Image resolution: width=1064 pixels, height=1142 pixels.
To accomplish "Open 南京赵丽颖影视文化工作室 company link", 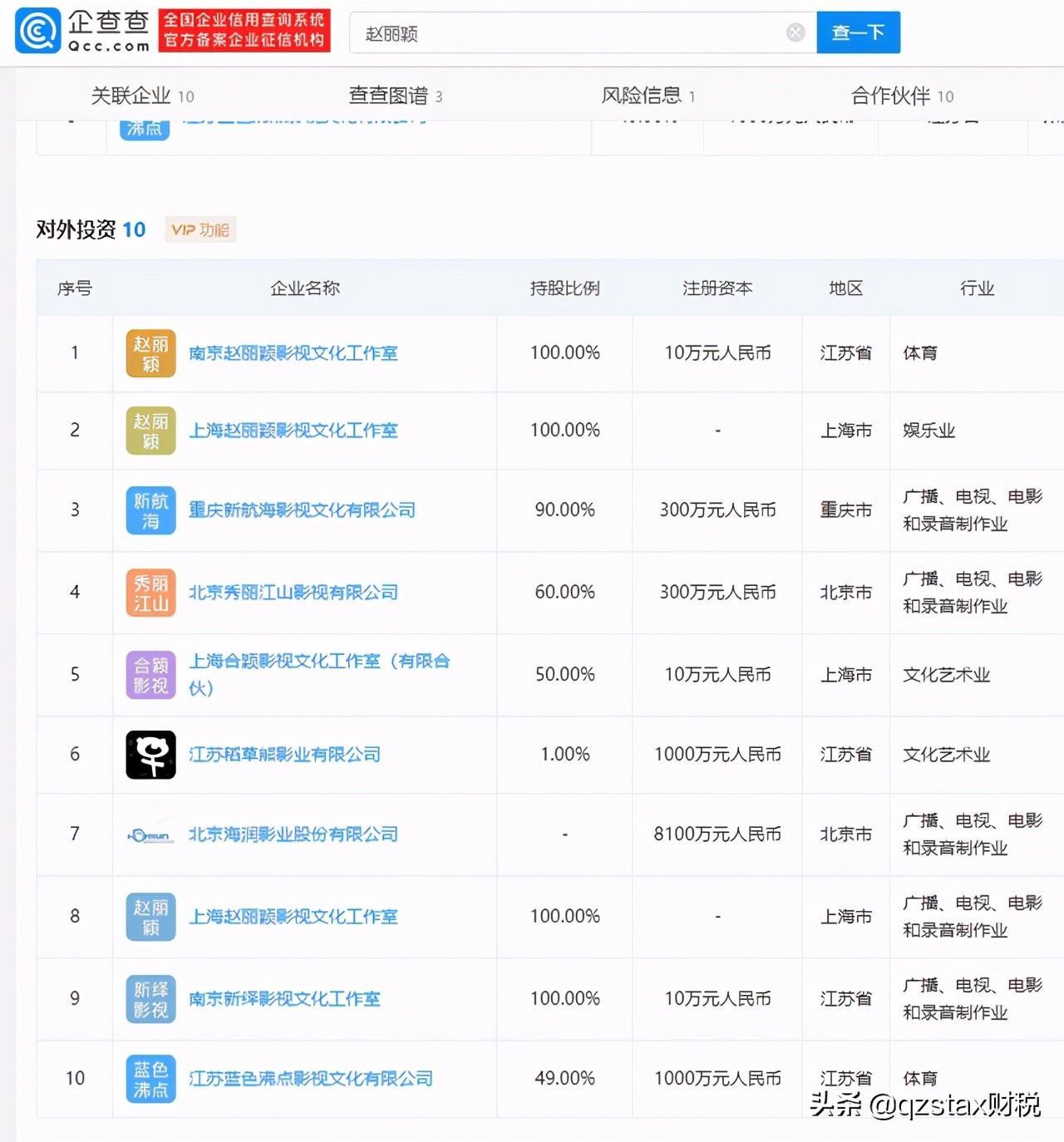I will pyautogui.click(x=293, y=353).
